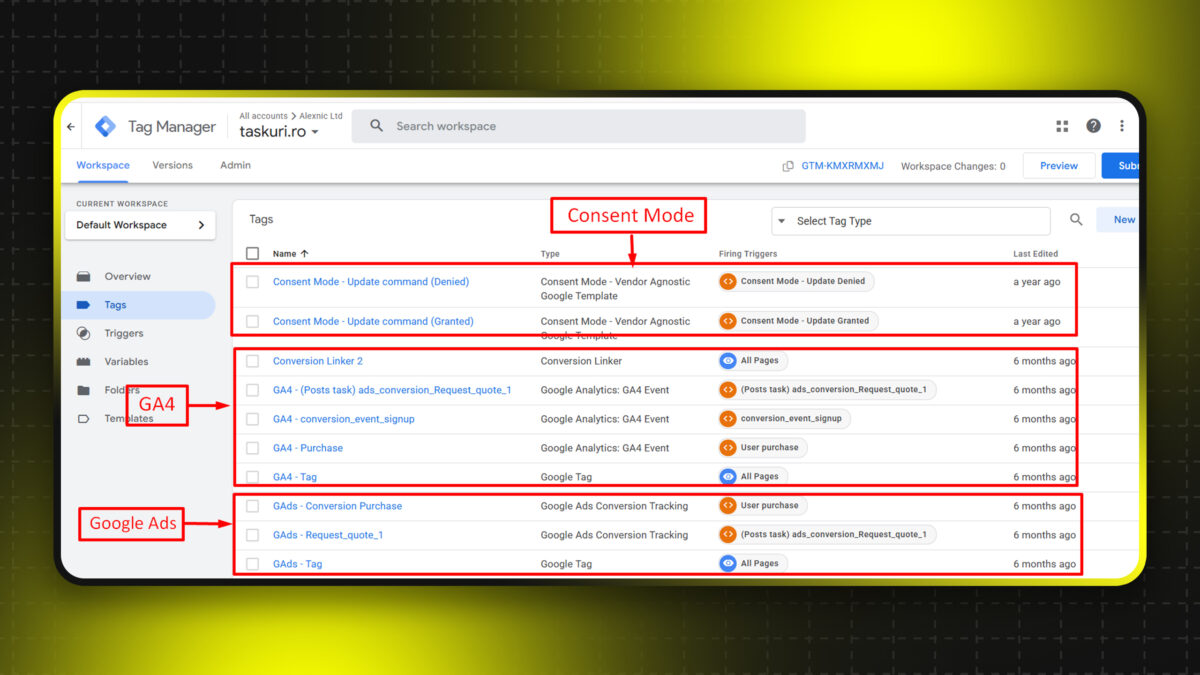The image size is (1200, 675).
Task: Open the Select Tag Type dropdown
Action: 910,221
